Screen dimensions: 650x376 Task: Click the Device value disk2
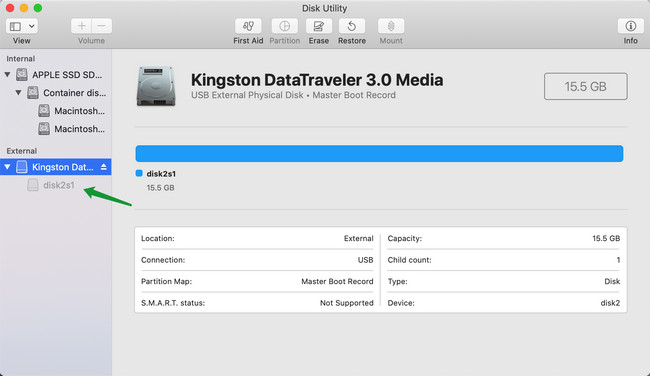(610, 303)
